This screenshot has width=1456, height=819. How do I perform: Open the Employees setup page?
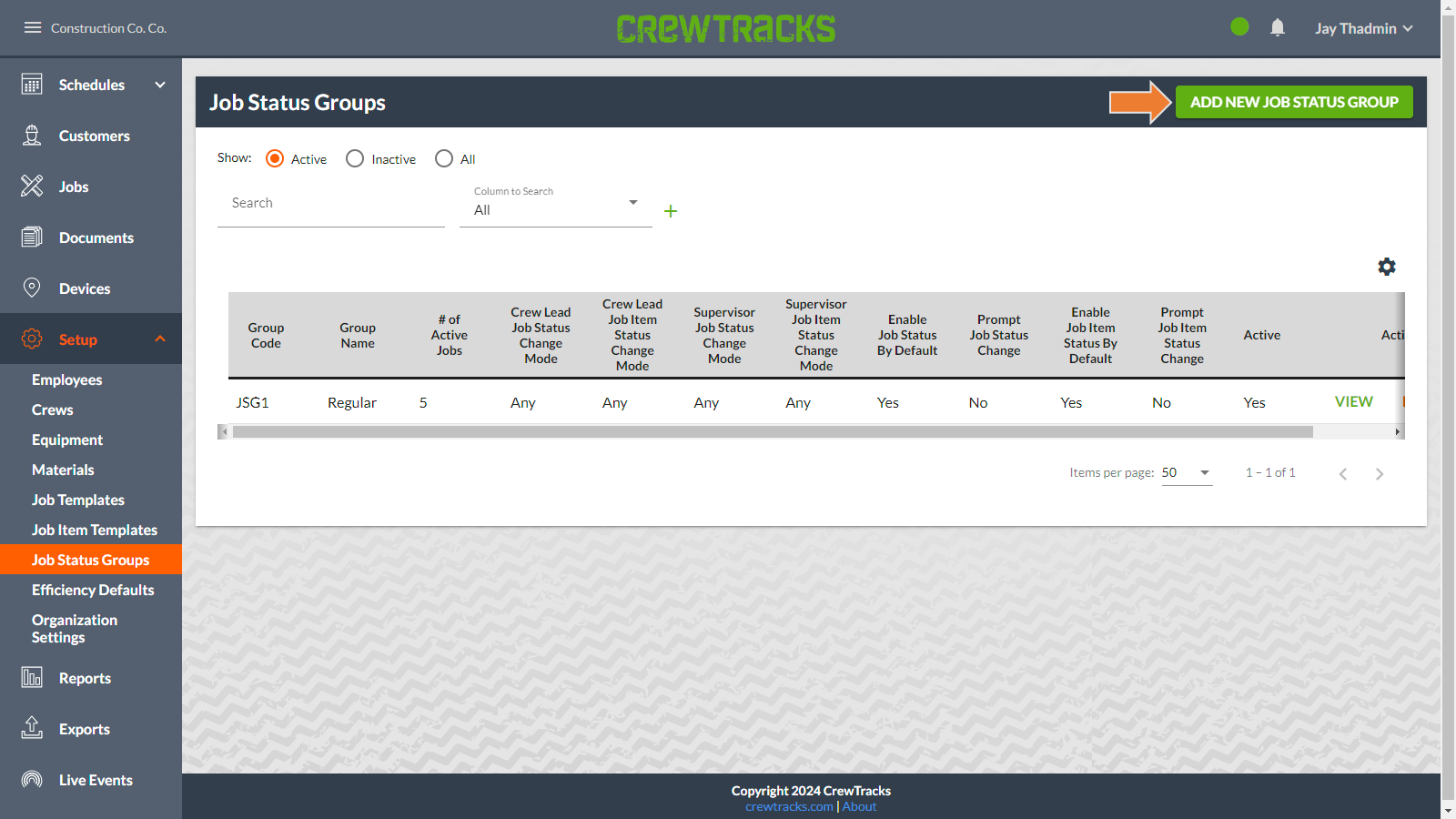coord(67,379)
